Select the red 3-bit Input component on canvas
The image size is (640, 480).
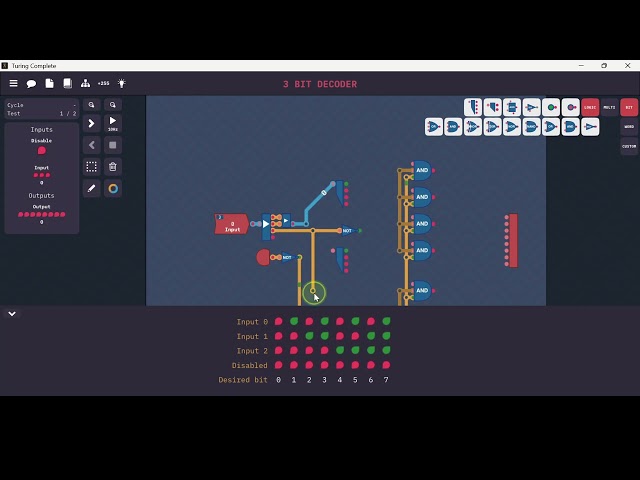coord(231,224)
